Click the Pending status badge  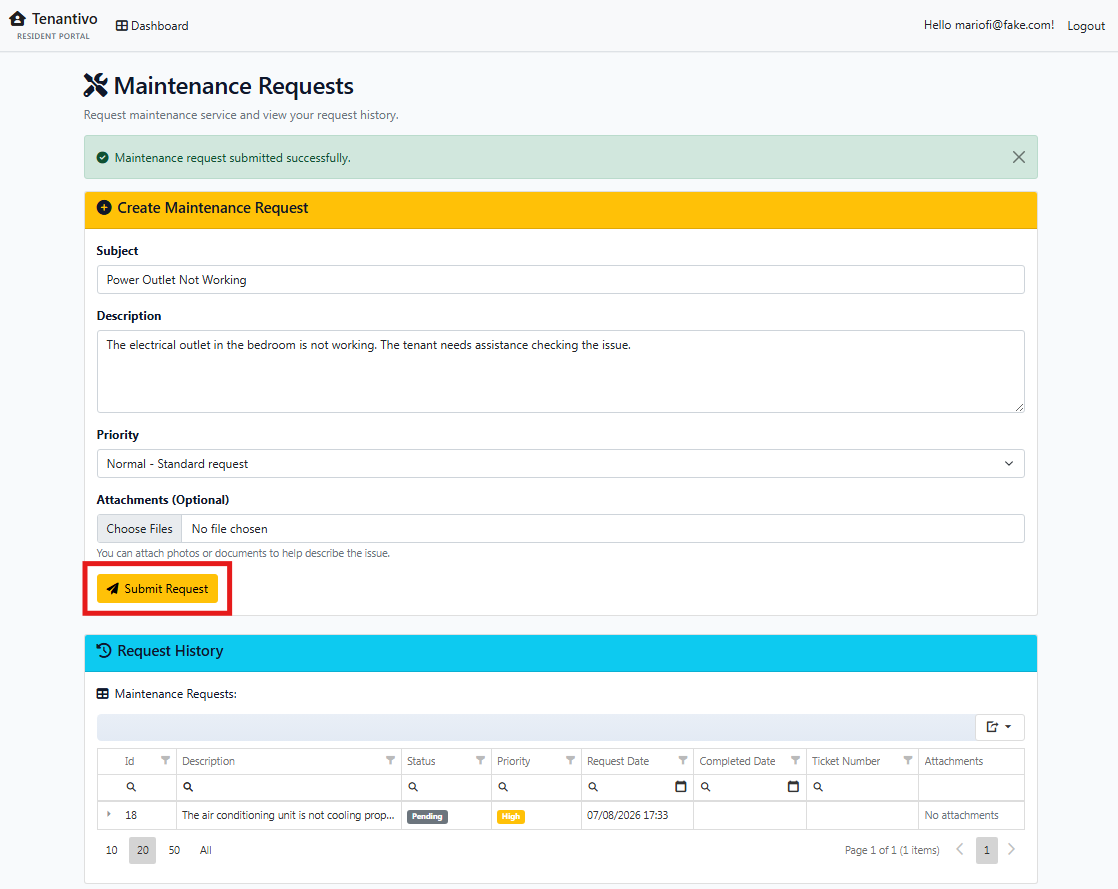pos(427,816)
